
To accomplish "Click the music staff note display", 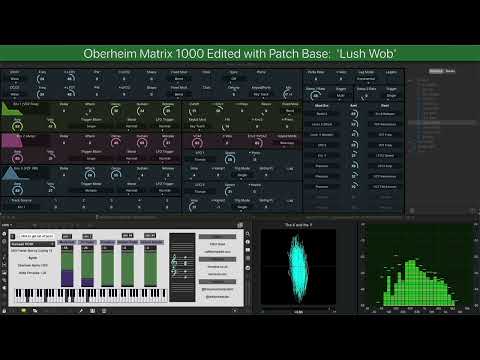I will [182, 267].
